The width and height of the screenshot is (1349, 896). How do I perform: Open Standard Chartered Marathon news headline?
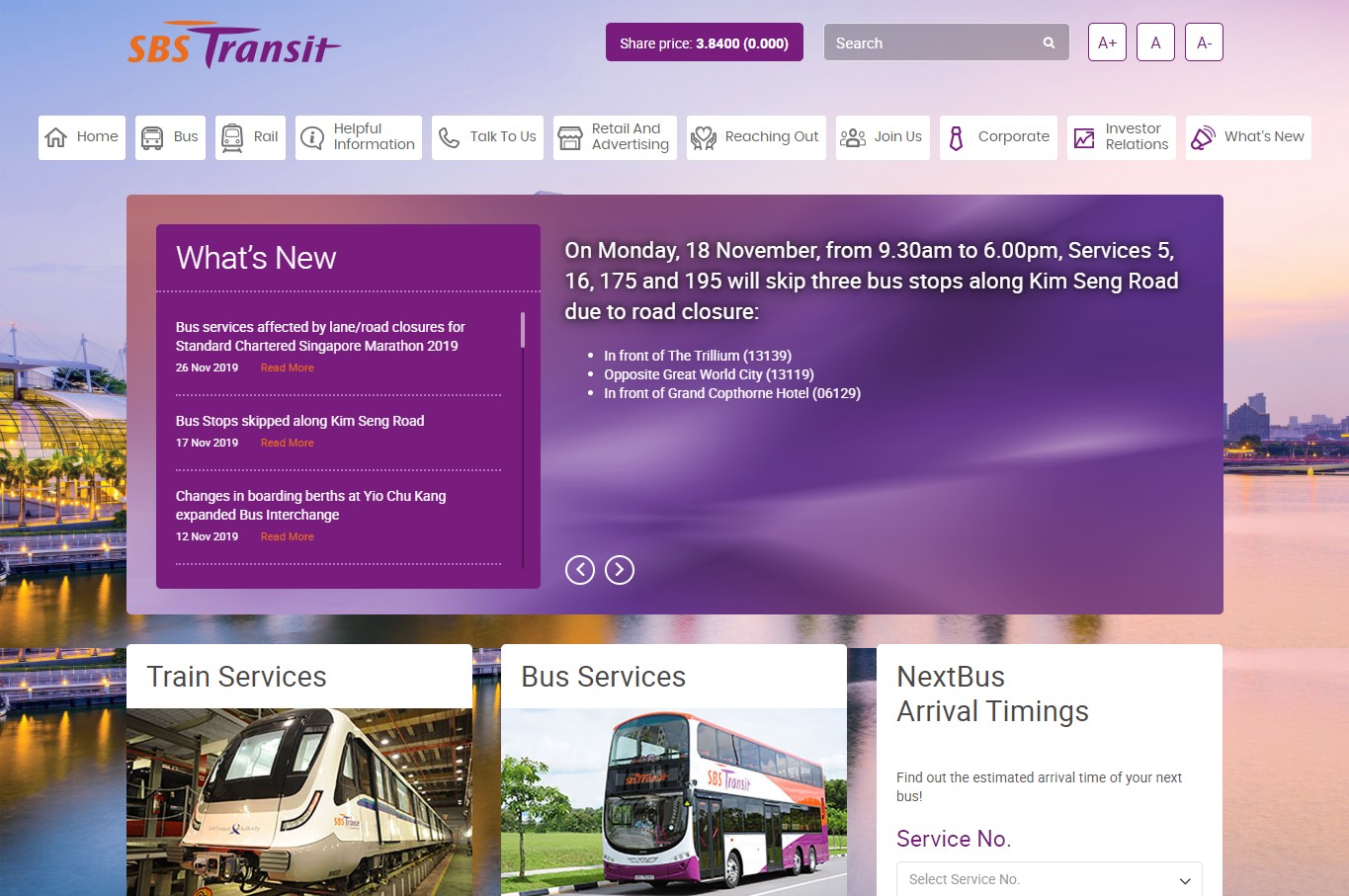[x=320, y=336]
